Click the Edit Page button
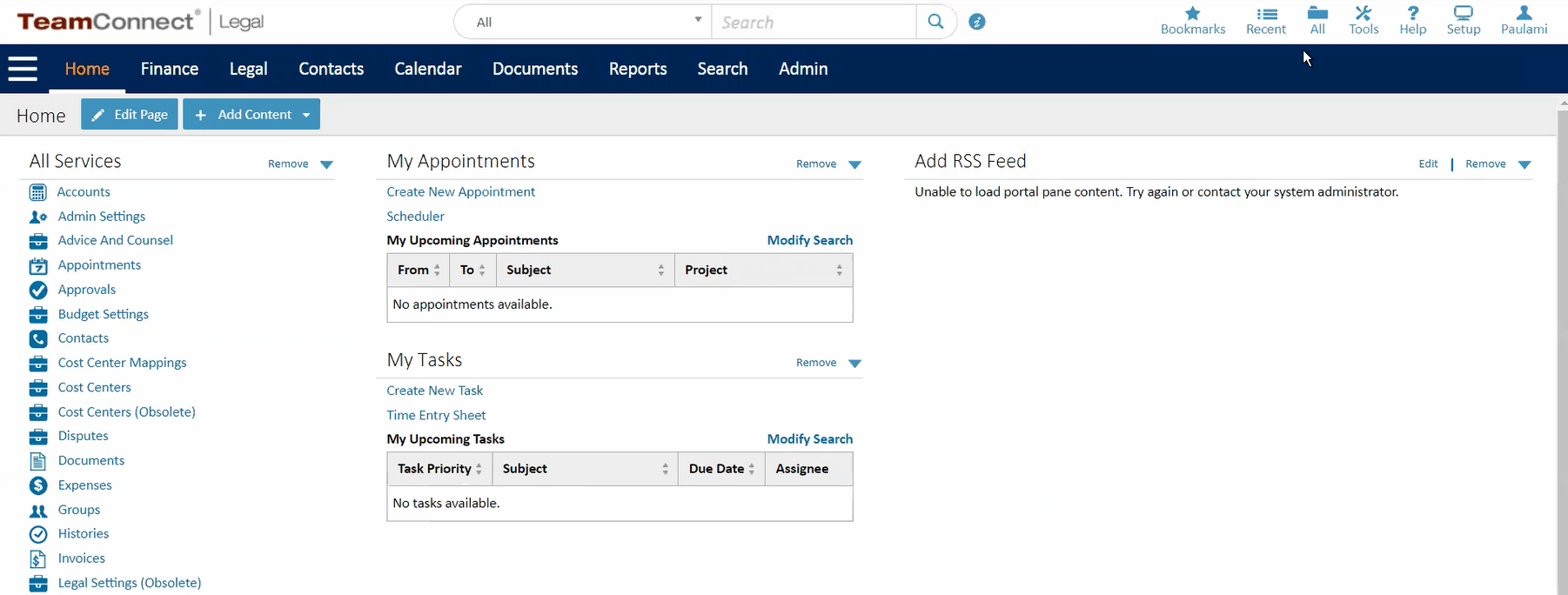This screenshot has width=1568, height=595. click(130, 115)
